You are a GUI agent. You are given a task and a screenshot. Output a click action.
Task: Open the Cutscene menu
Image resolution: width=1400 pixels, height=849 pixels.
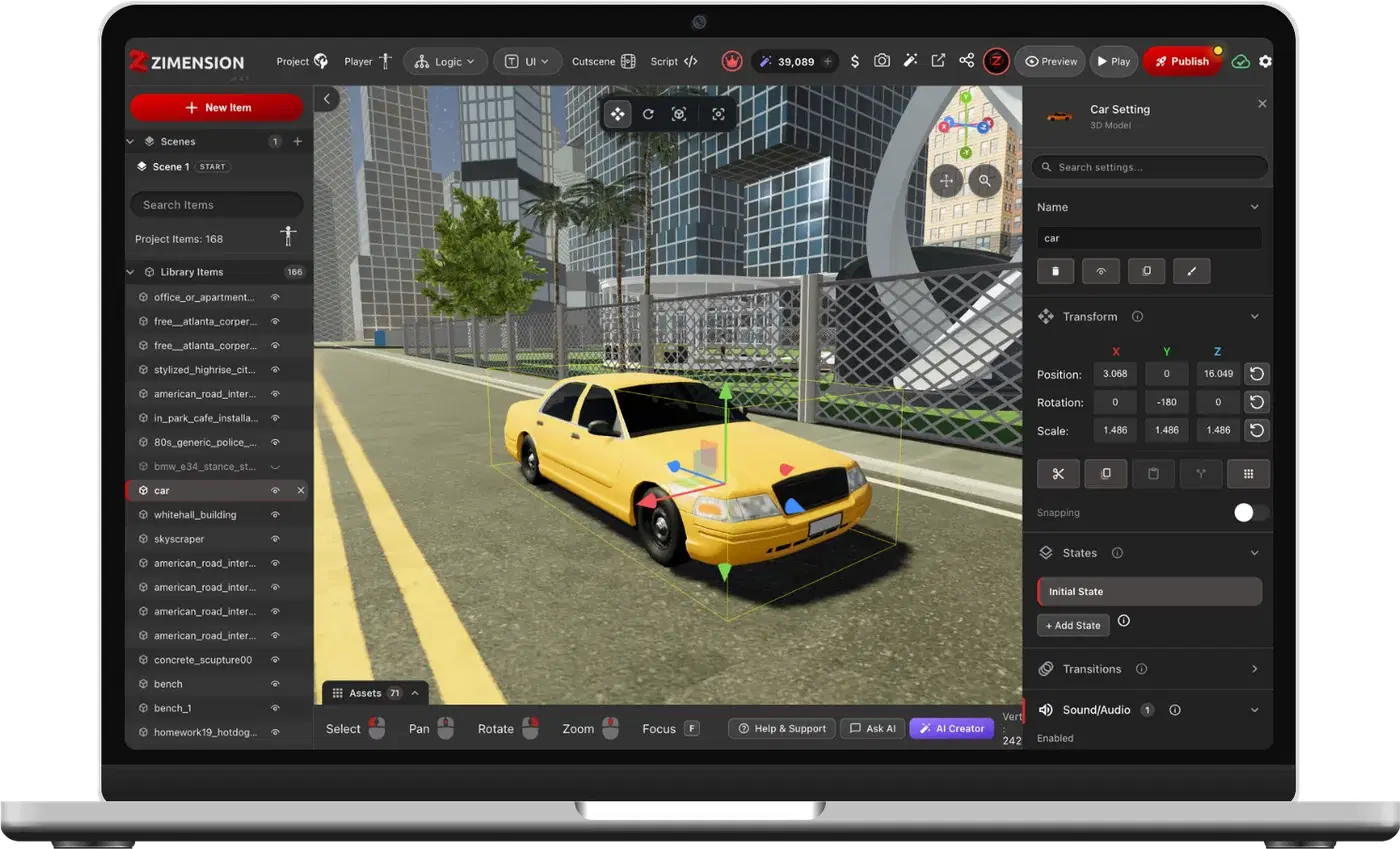[x=603, y=61]
